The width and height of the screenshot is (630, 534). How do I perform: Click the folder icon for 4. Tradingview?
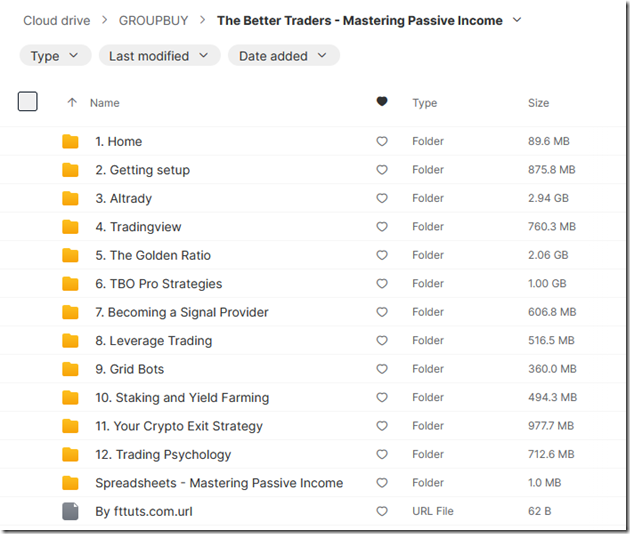pos(70,227)
